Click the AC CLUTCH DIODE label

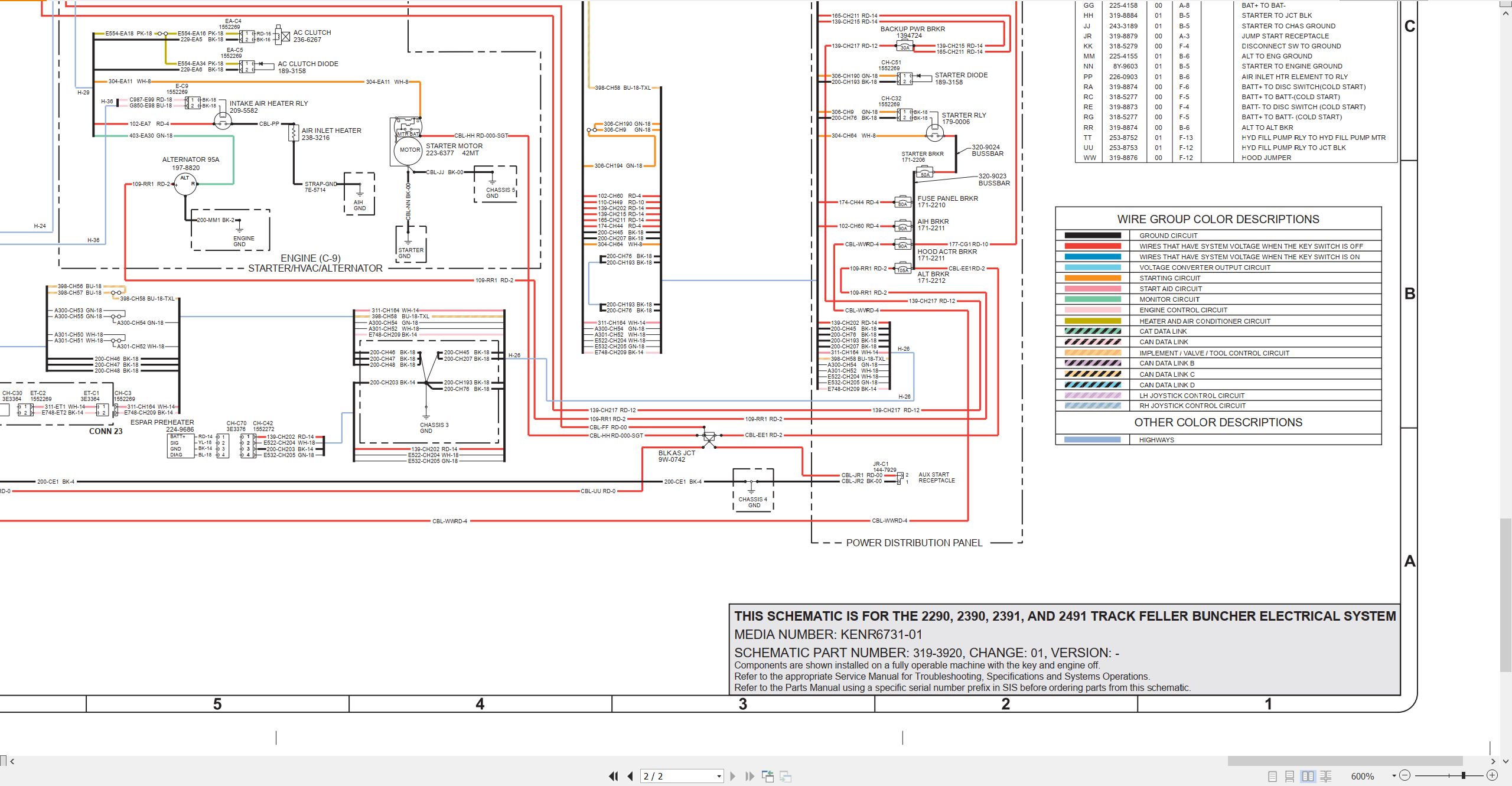308,67
